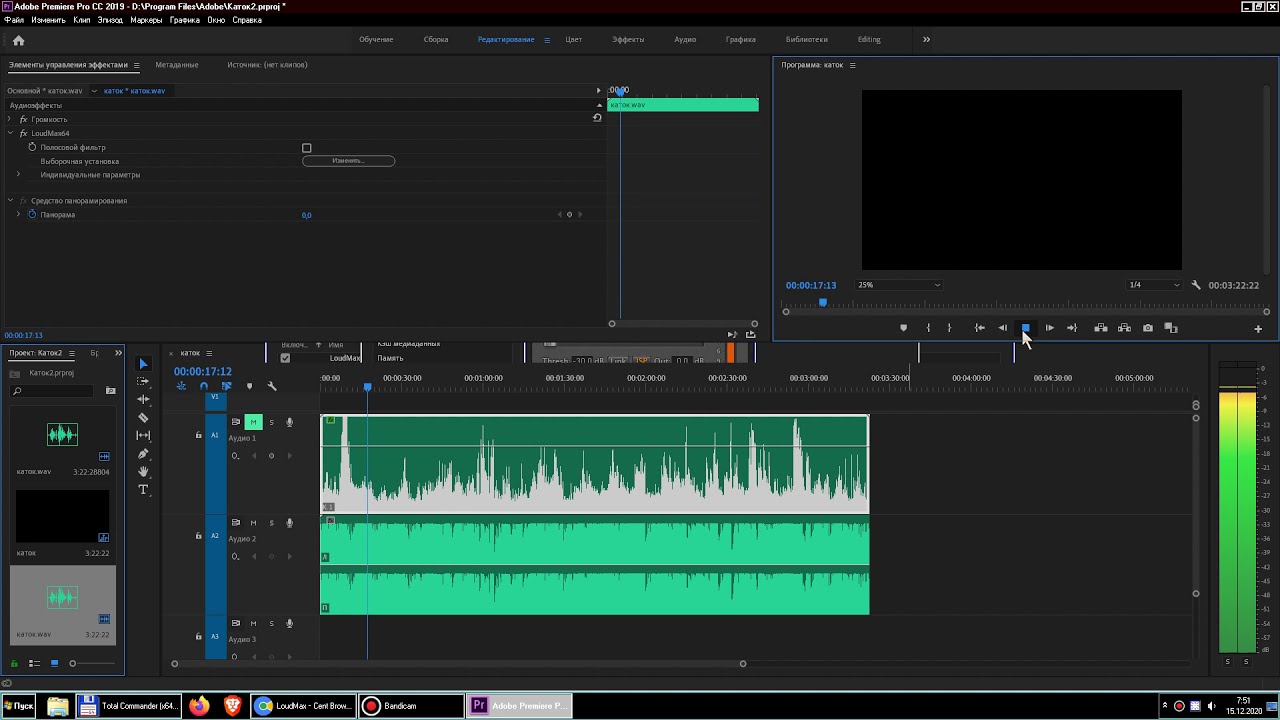Mute the Аудио 2 track
The width and height of the screenshot is (1280, 720).
(x=253, y=523)
